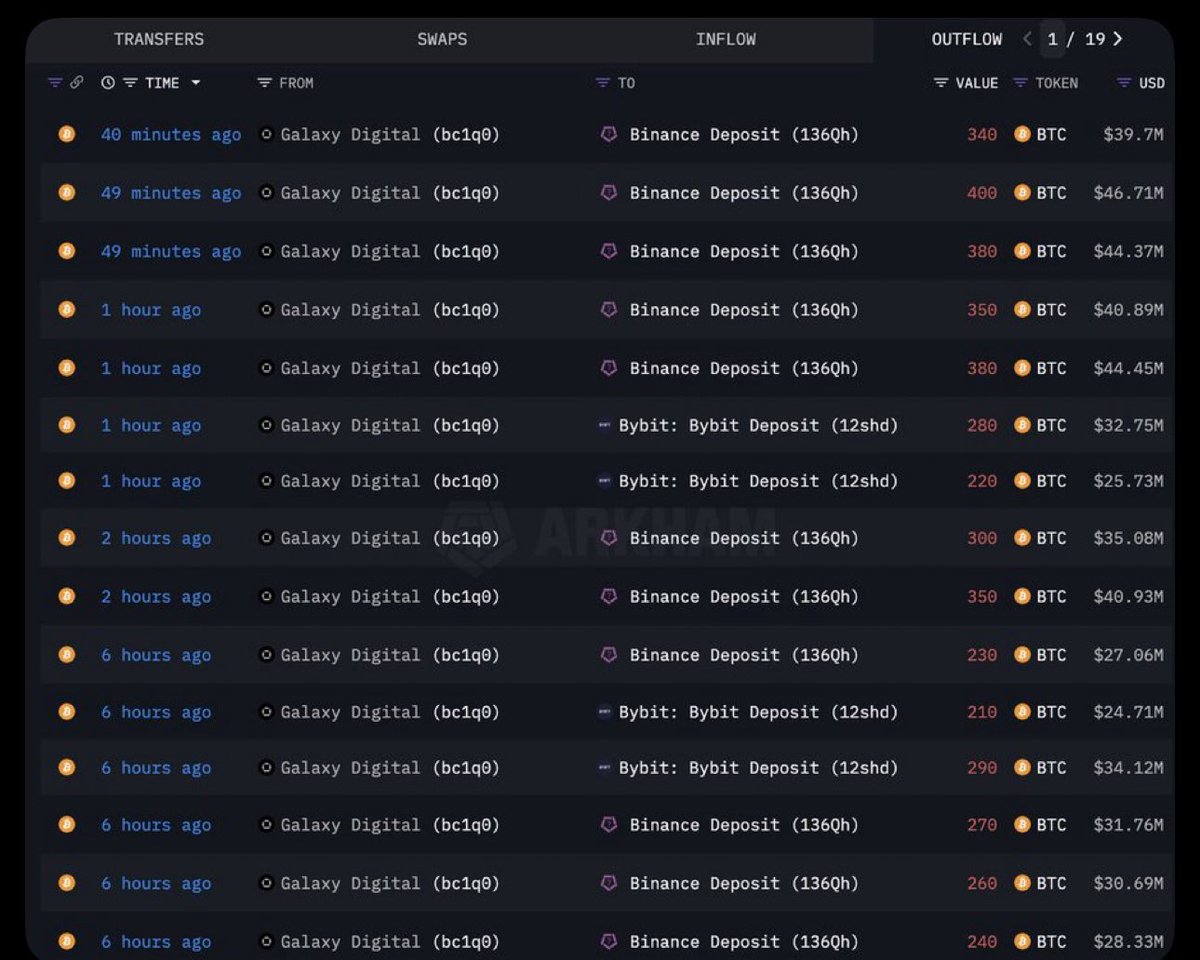This screenshot has width=1200, height=960.
Task: Open Binance Deposit (136Qh) in the $40.93M row
Action: pos(744,597)
